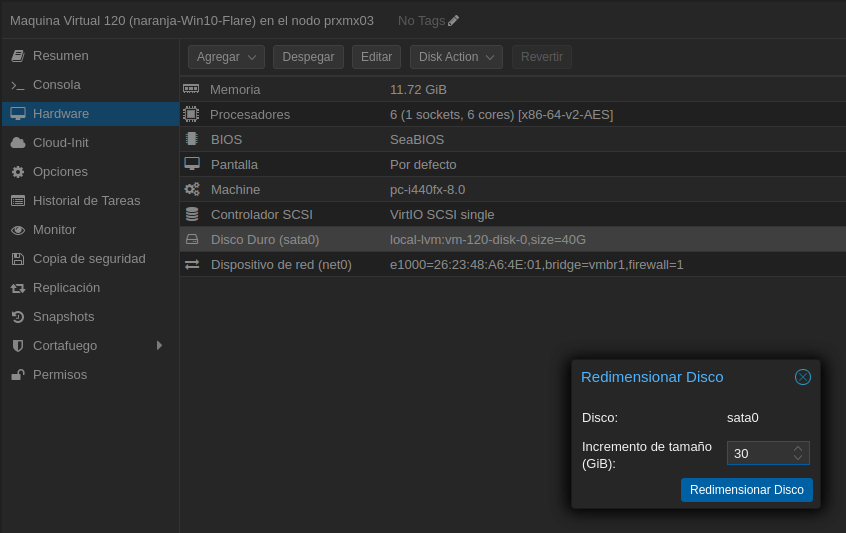Viewport: 846px width, 533px height.
Task: Click the Replicación arrows icon
Action: point(18,288)
